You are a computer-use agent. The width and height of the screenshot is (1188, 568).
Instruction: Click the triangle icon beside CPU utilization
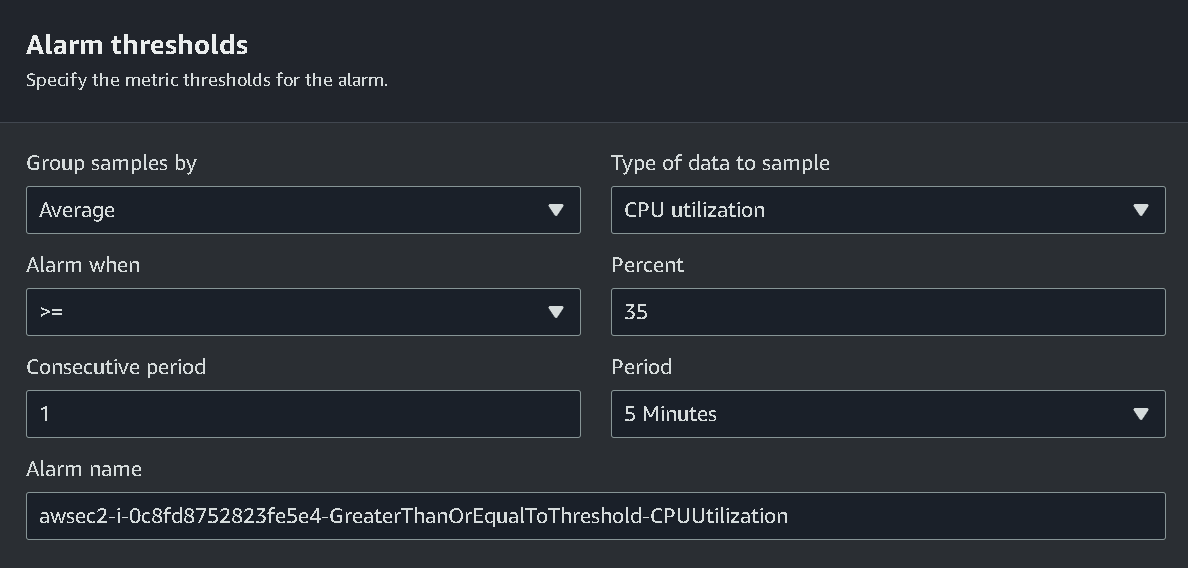[1141, 210]
